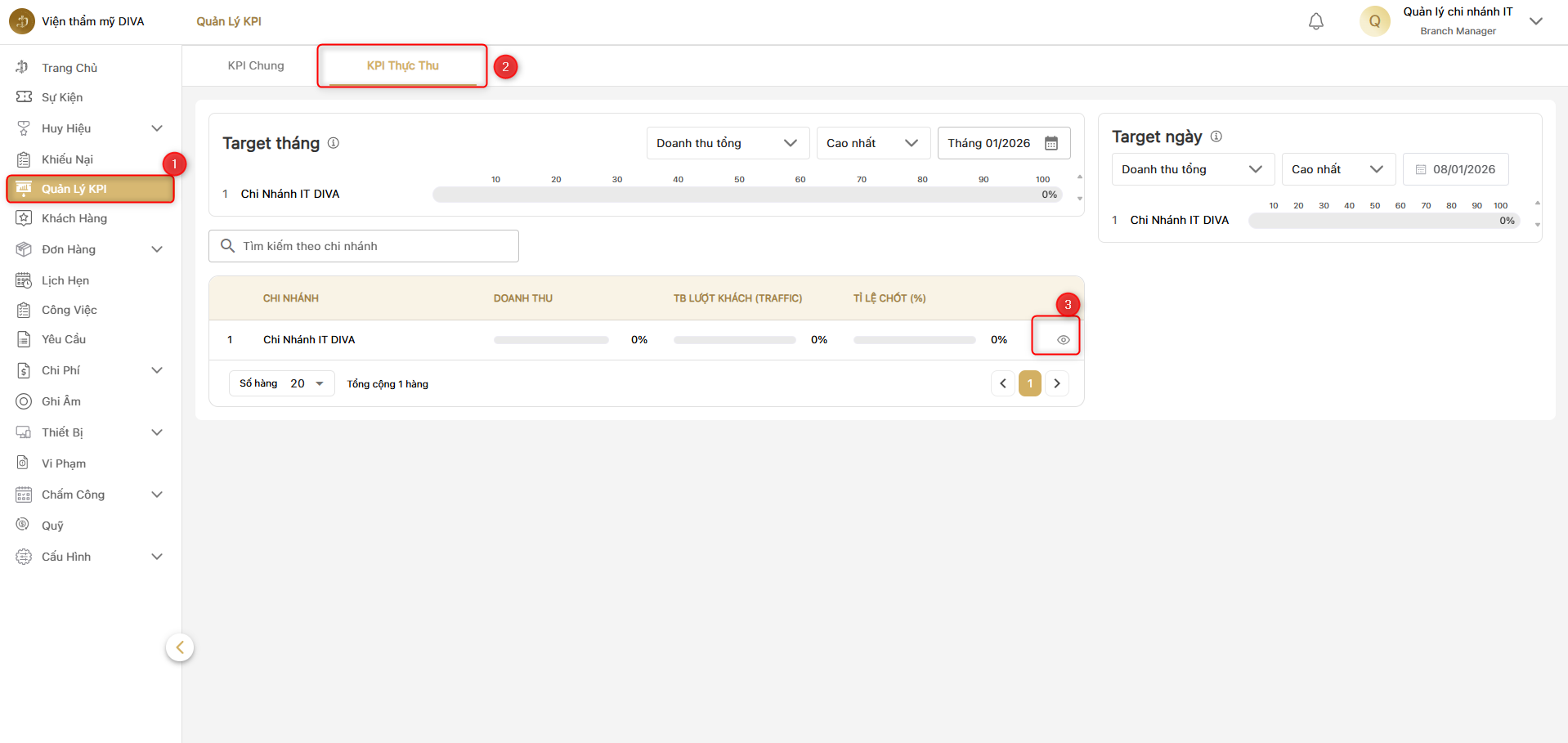Open the Tháng 01/2026 calendar icon

tap(1051, 144)
